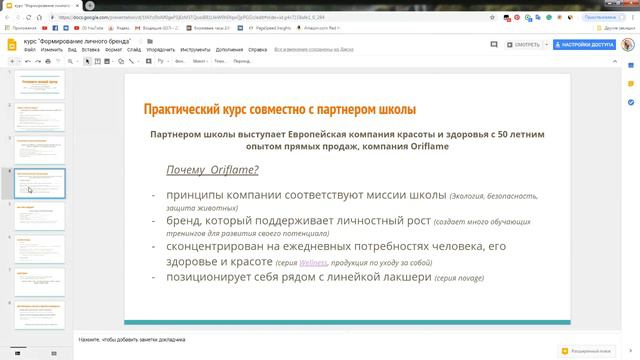Reload the browser page
The height and width of the screenshot is (360, 640).
(29, 18)
